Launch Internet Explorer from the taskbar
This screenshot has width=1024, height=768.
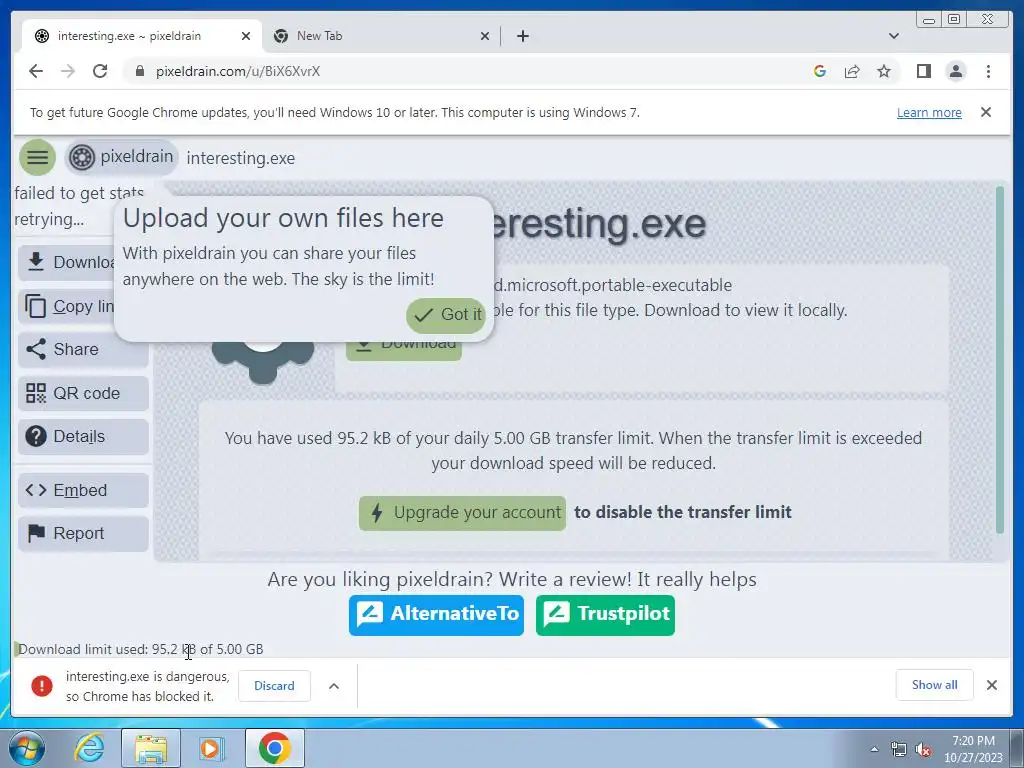[89, 748]
